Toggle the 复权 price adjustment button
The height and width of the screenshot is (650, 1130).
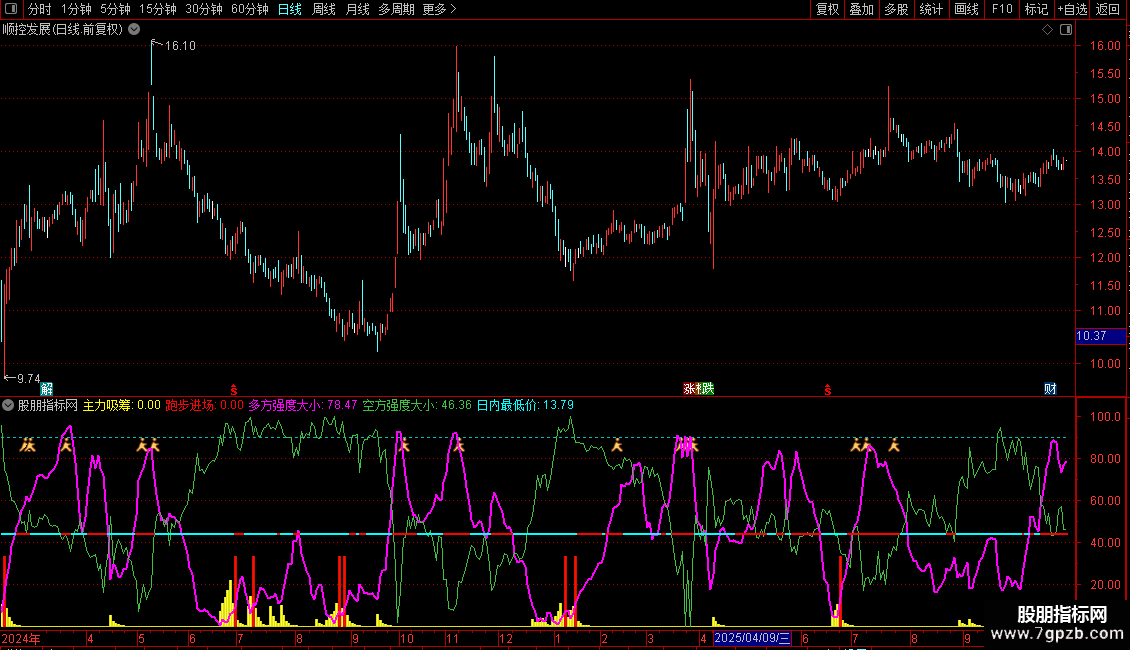point(828,9)
